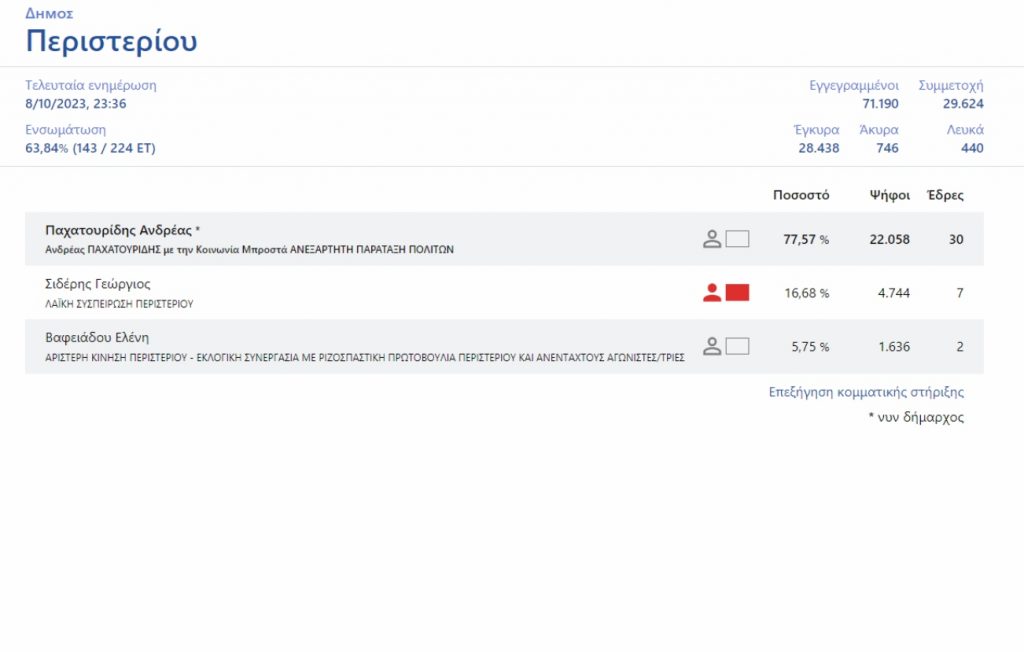The height and width of the screenshot is (652, 1024).
Task: Click the person icon beside Βαφειάδου Ελένη
Action: tap(711, 347)
